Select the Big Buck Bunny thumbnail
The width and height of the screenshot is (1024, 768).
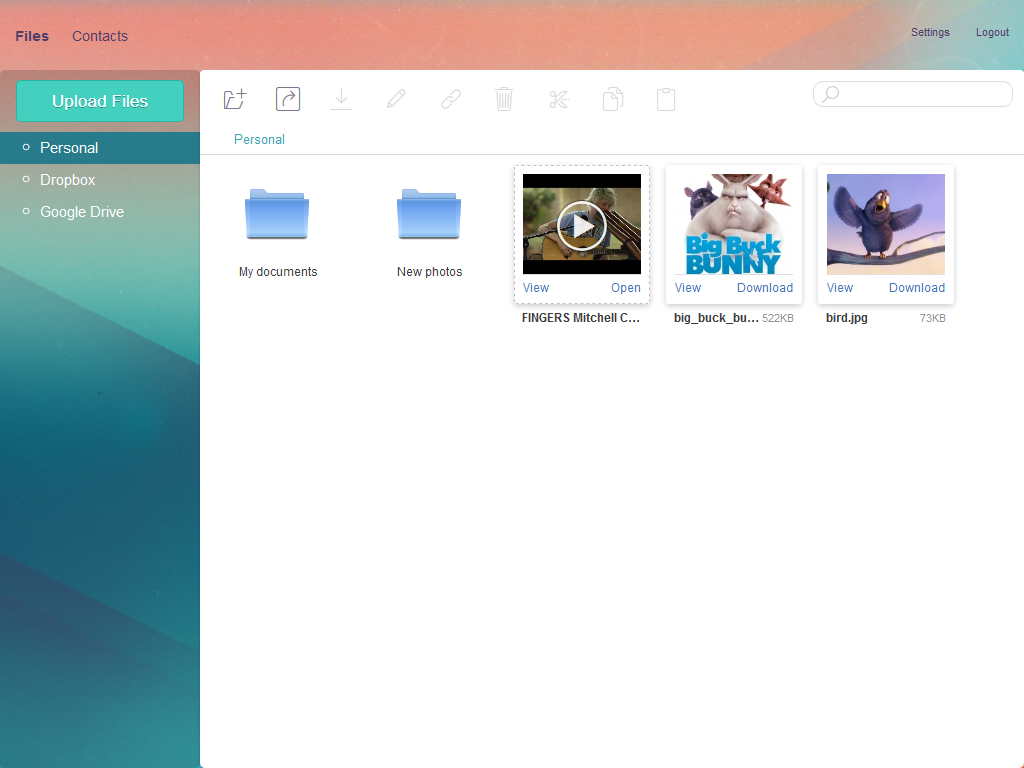pos(734,224)
